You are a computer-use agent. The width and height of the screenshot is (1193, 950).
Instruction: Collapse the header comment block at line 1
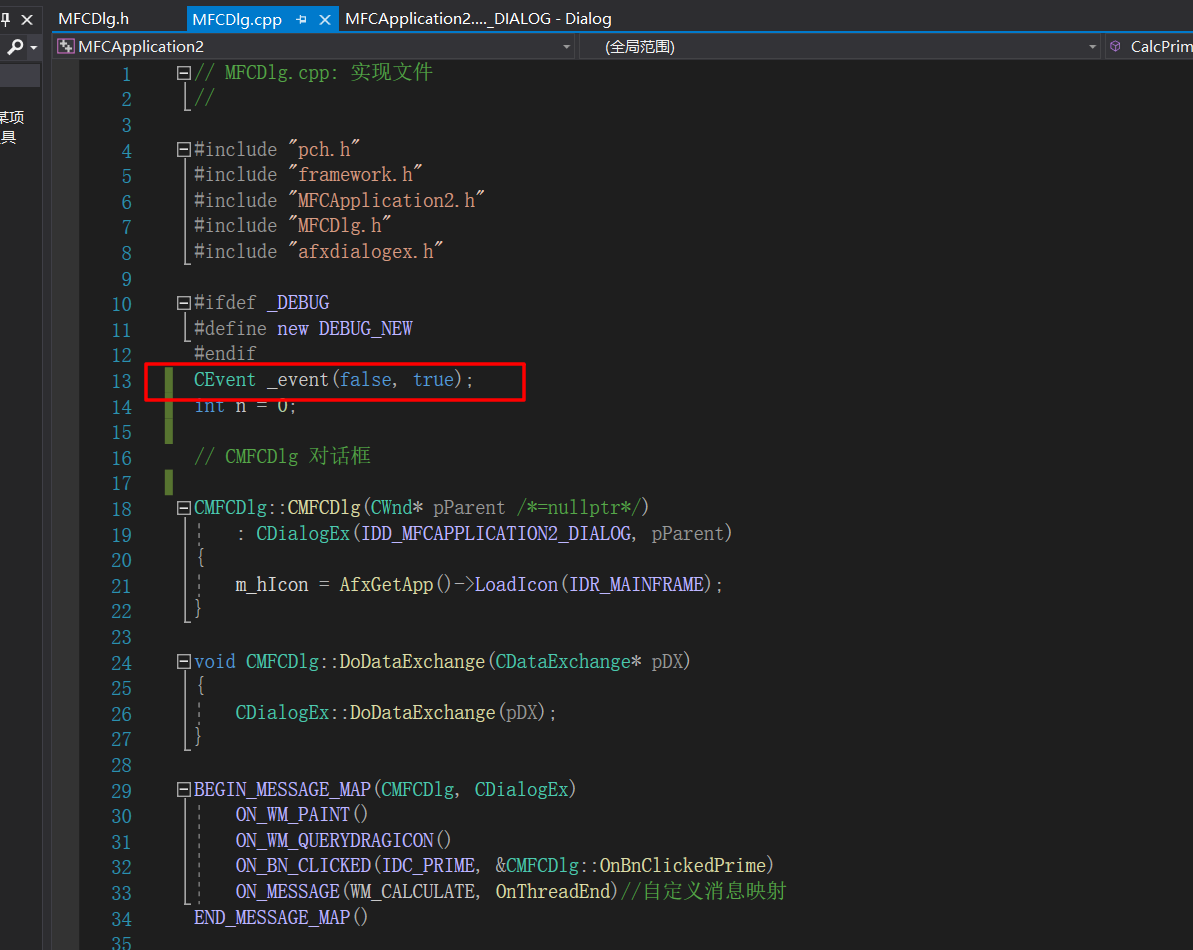pos(183,73)
